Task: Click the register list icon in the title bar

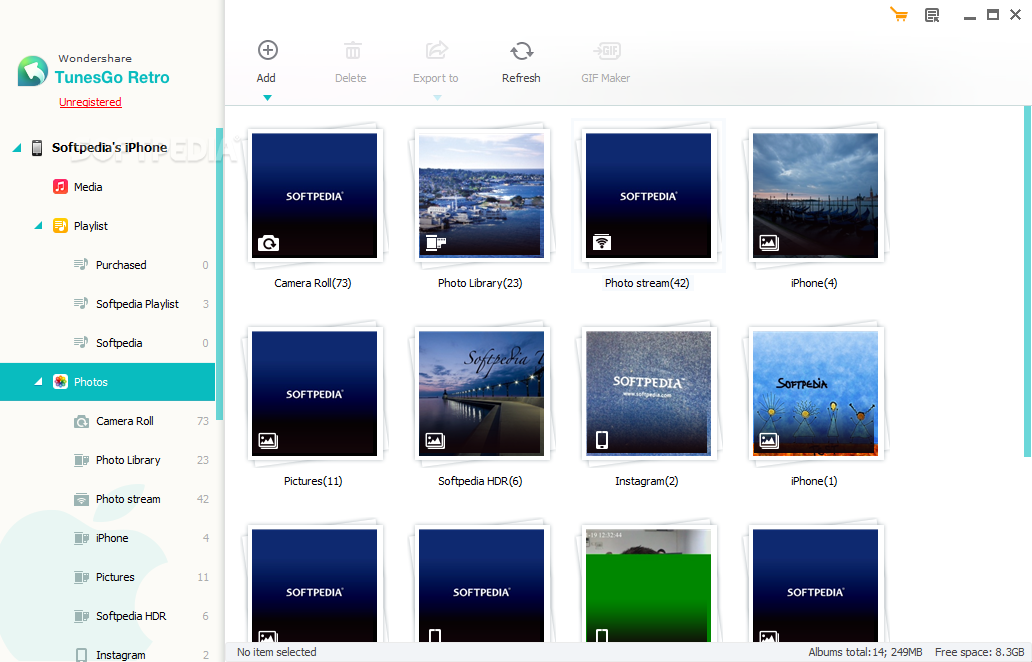Action: click(x=932, y=15)
